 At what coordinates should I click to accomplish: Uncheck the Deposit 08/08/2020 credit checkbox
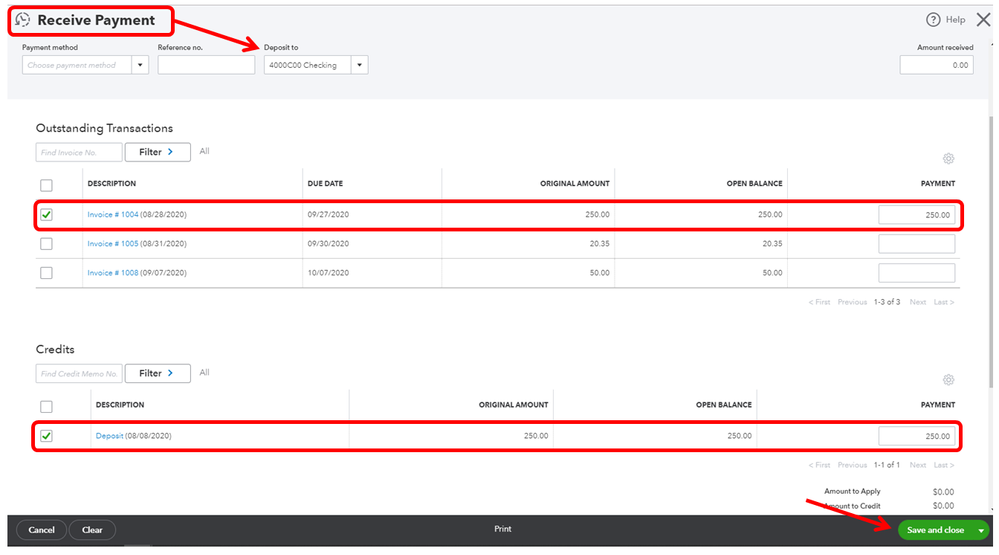47,436
